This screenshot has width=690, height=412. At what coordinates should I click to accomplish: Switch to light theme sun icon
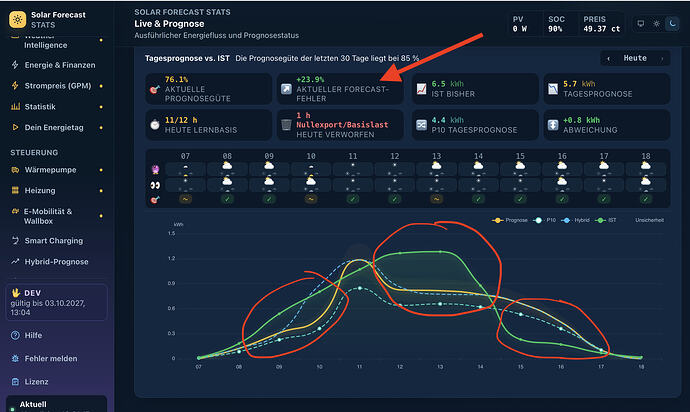tap(657, 24)
